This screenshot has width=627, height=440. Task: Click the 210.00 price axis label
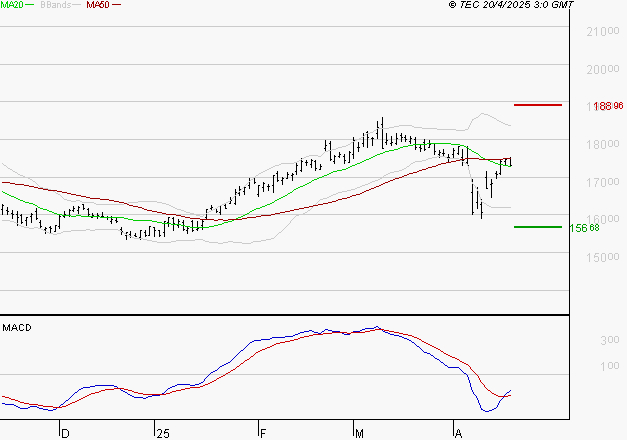(603, 32)
